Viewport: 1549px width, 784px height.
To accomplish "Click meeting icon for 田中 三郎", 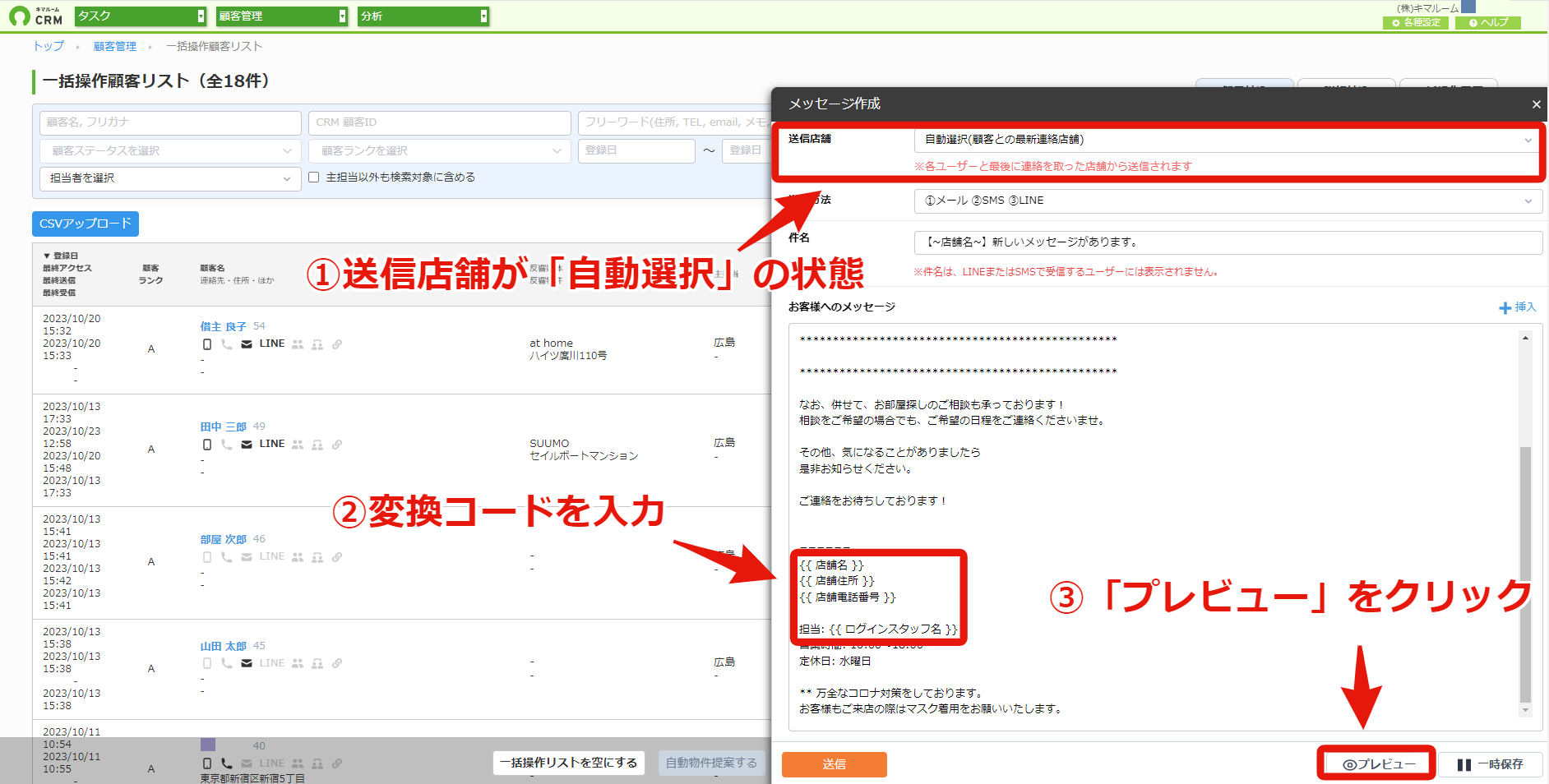I will [x=317, y=445].
